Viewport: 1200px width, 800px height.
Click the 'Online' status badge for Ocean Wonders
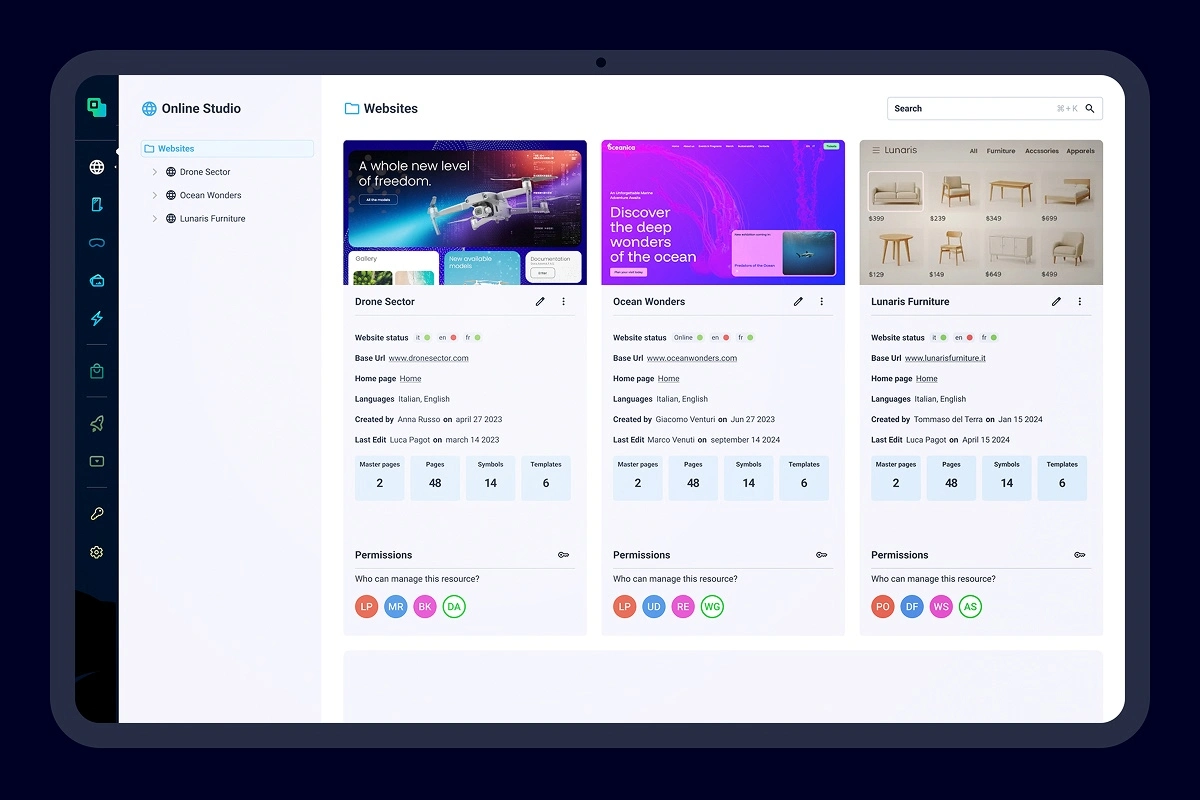(x=687, y=338)
